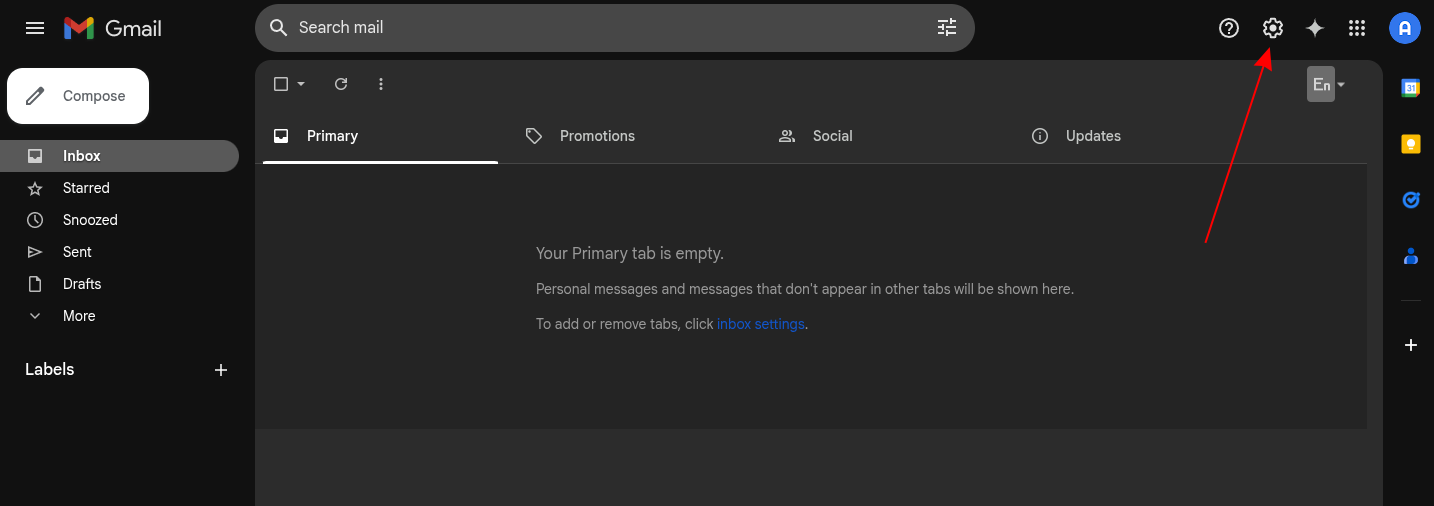Open Settings gear icon
The image size is (1434, 506).
point(1272,28)
